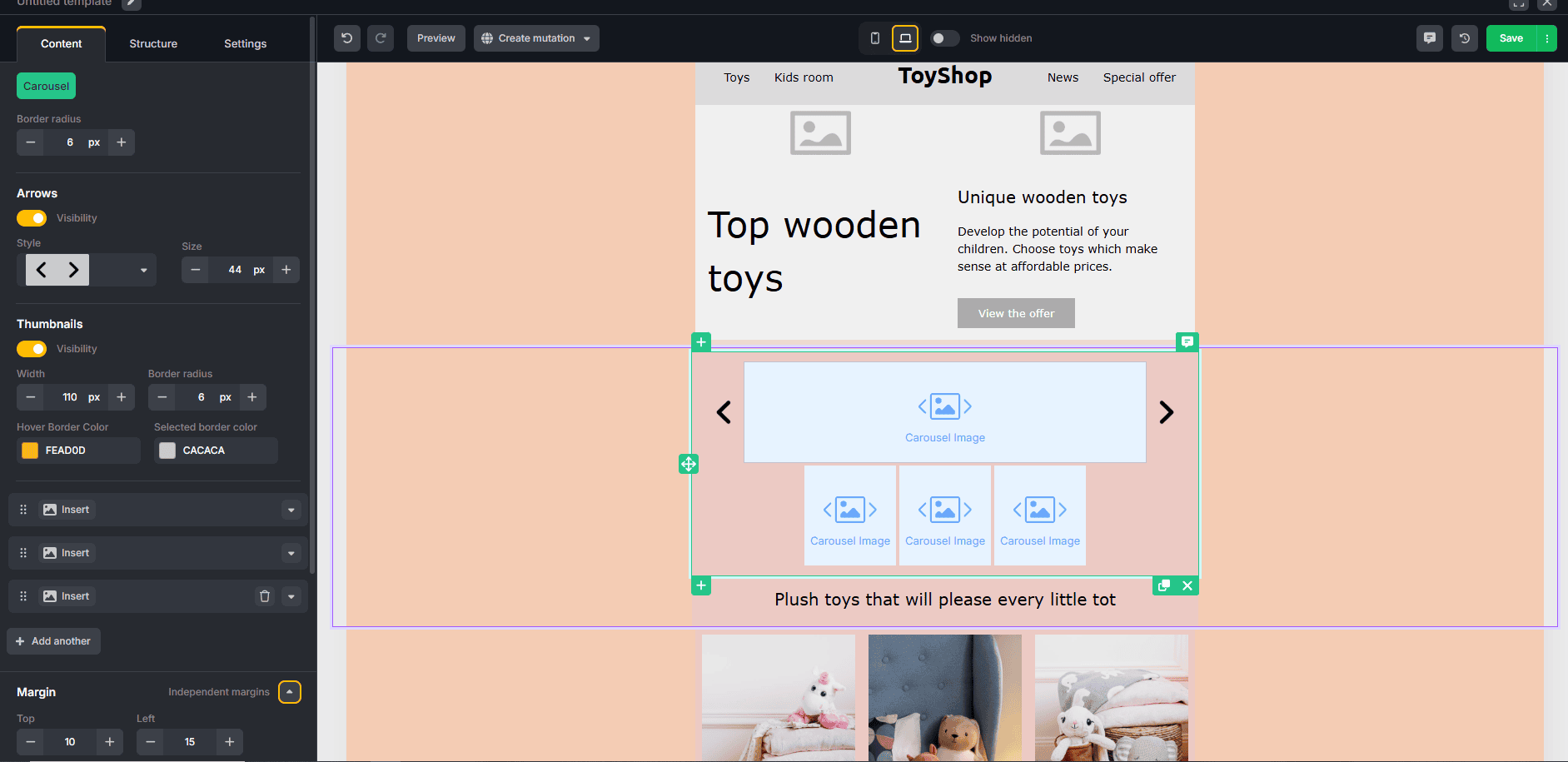Click Special offer menu item
Image resolution: width=1568 pixels, height=762 pixels.
click(1139, 77)
